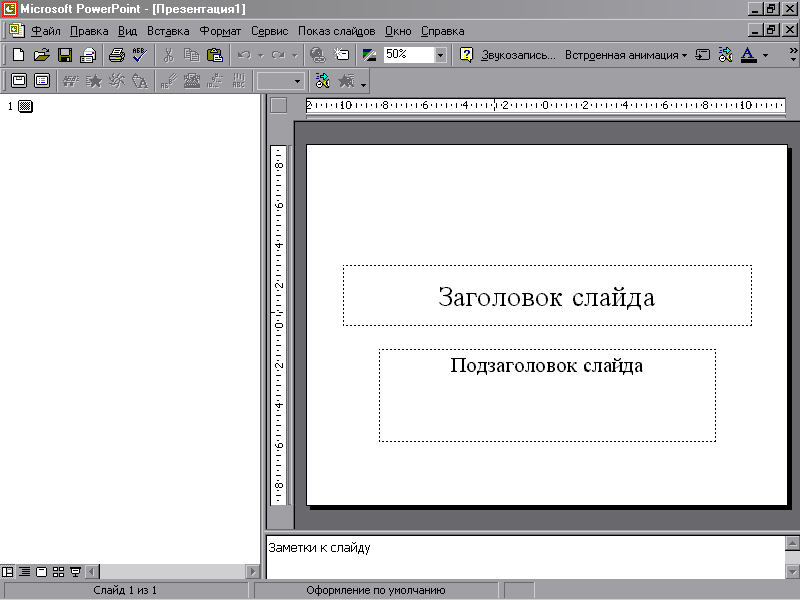
Task: Open a file with the Open folder icon
Action: [x=41, y=55]
